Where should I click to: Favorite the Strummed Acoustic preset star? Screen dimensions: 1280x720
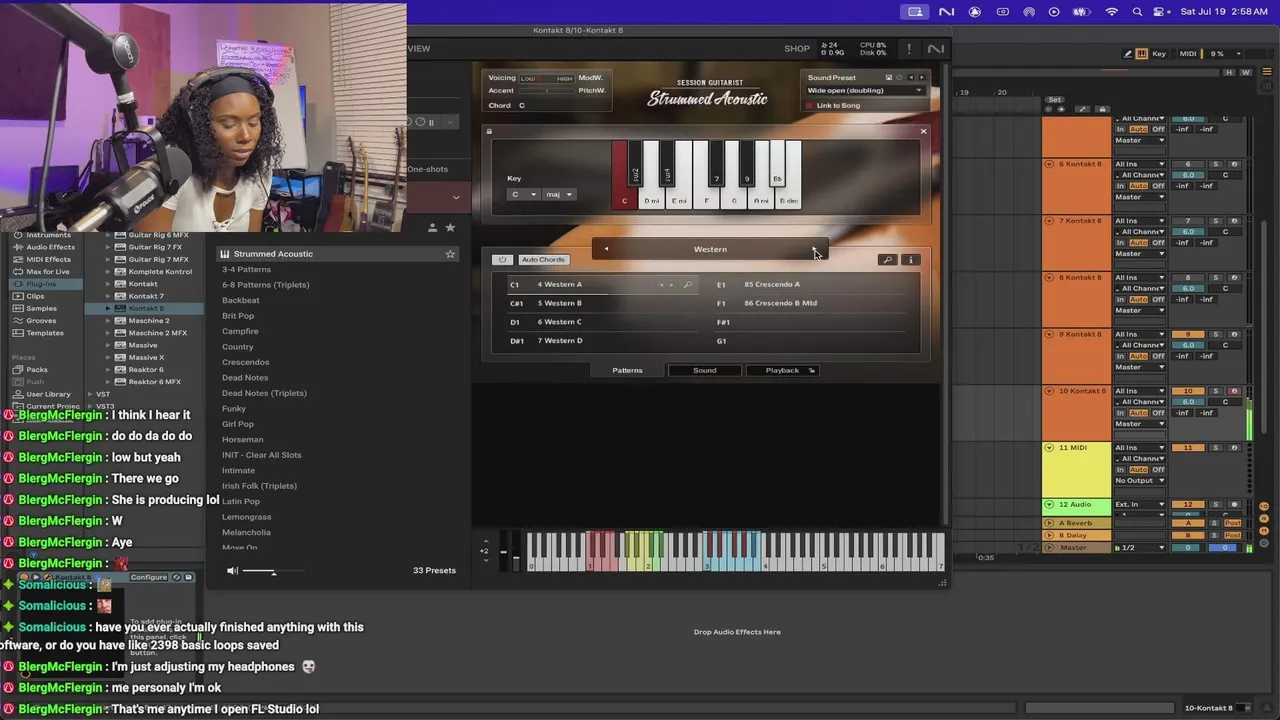pos(450,254)
